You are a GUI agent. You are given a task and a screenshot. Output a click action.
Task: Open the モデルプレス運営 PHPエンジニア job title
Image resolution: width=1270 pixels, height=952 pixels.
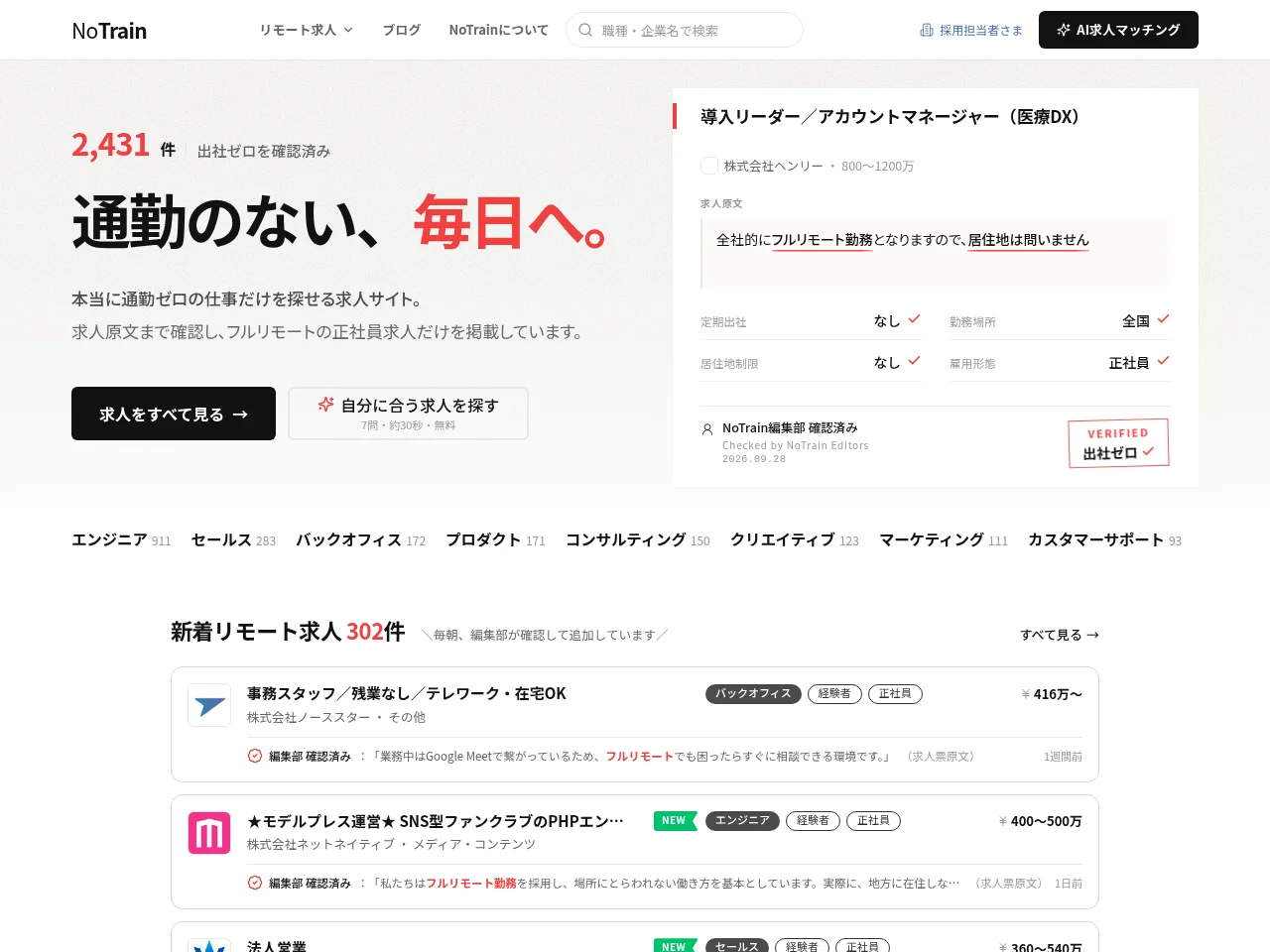pyautogui.click(x=436, y=821)
